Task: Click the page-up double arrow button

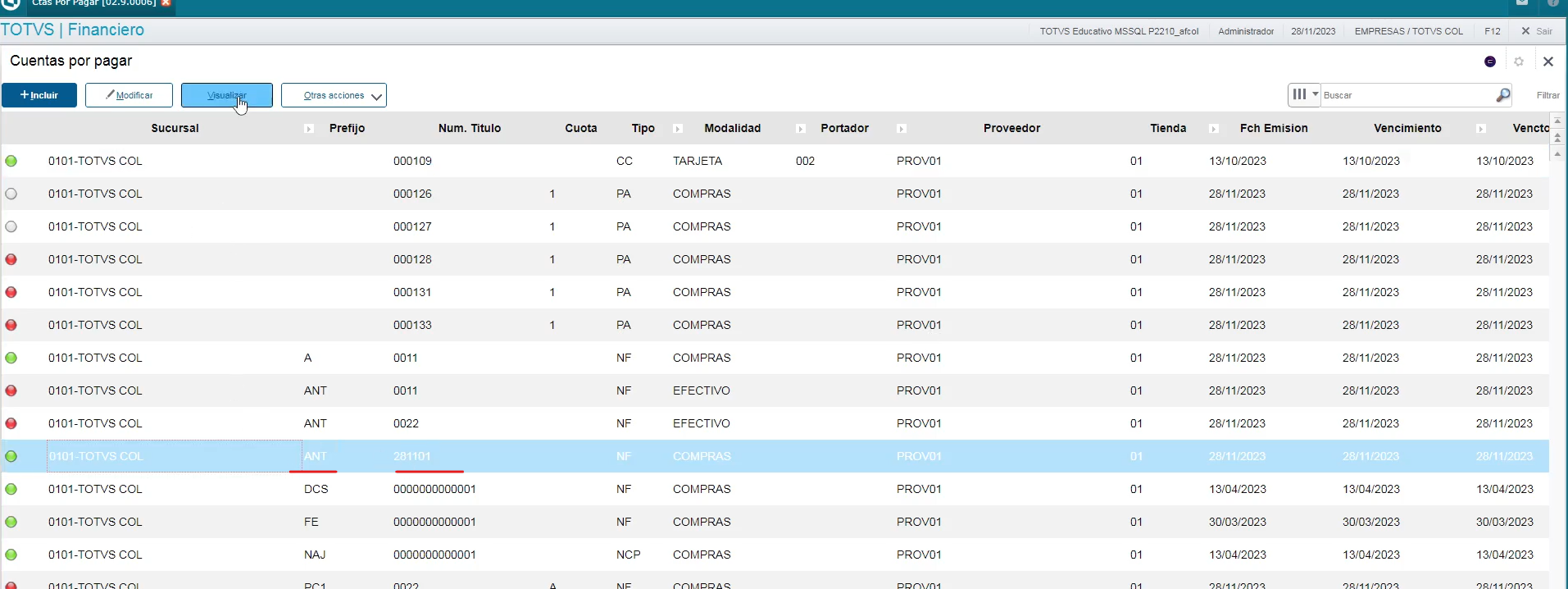Action: (1558, 138)
